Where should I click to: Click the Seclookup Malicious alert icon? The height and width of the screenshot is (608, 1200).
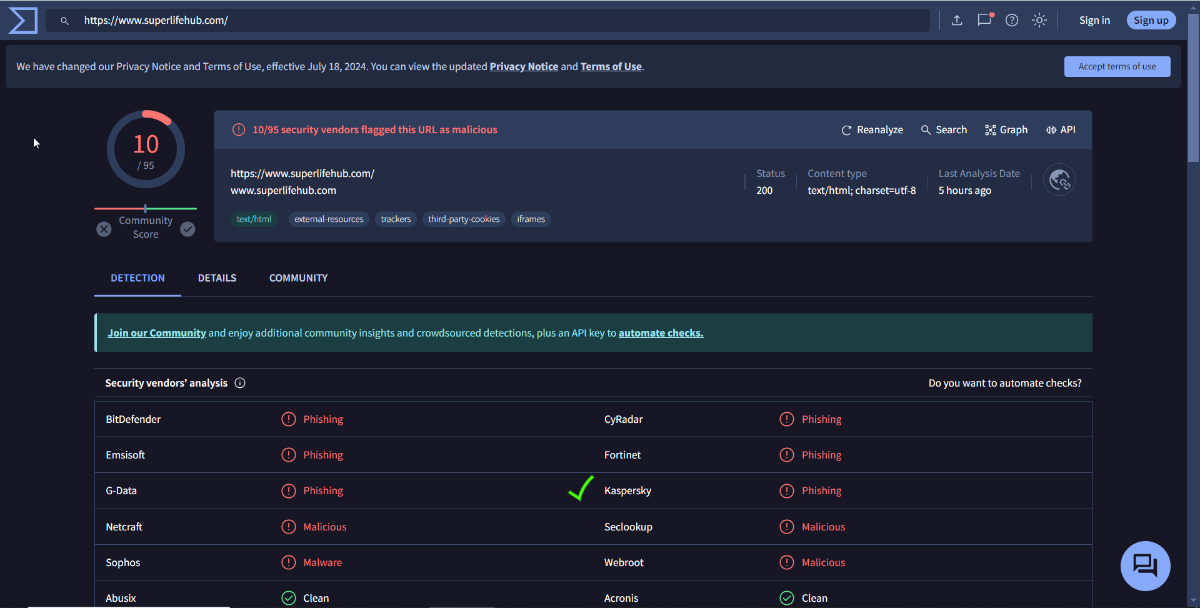(x=787, y=527)
